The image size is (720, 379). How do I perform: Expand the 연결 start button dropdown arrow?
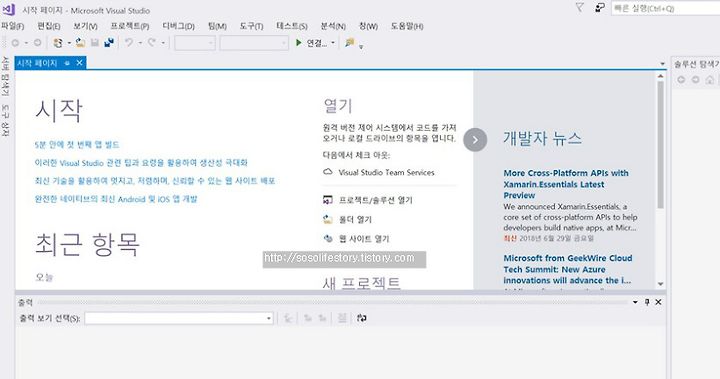coord(333,43)
